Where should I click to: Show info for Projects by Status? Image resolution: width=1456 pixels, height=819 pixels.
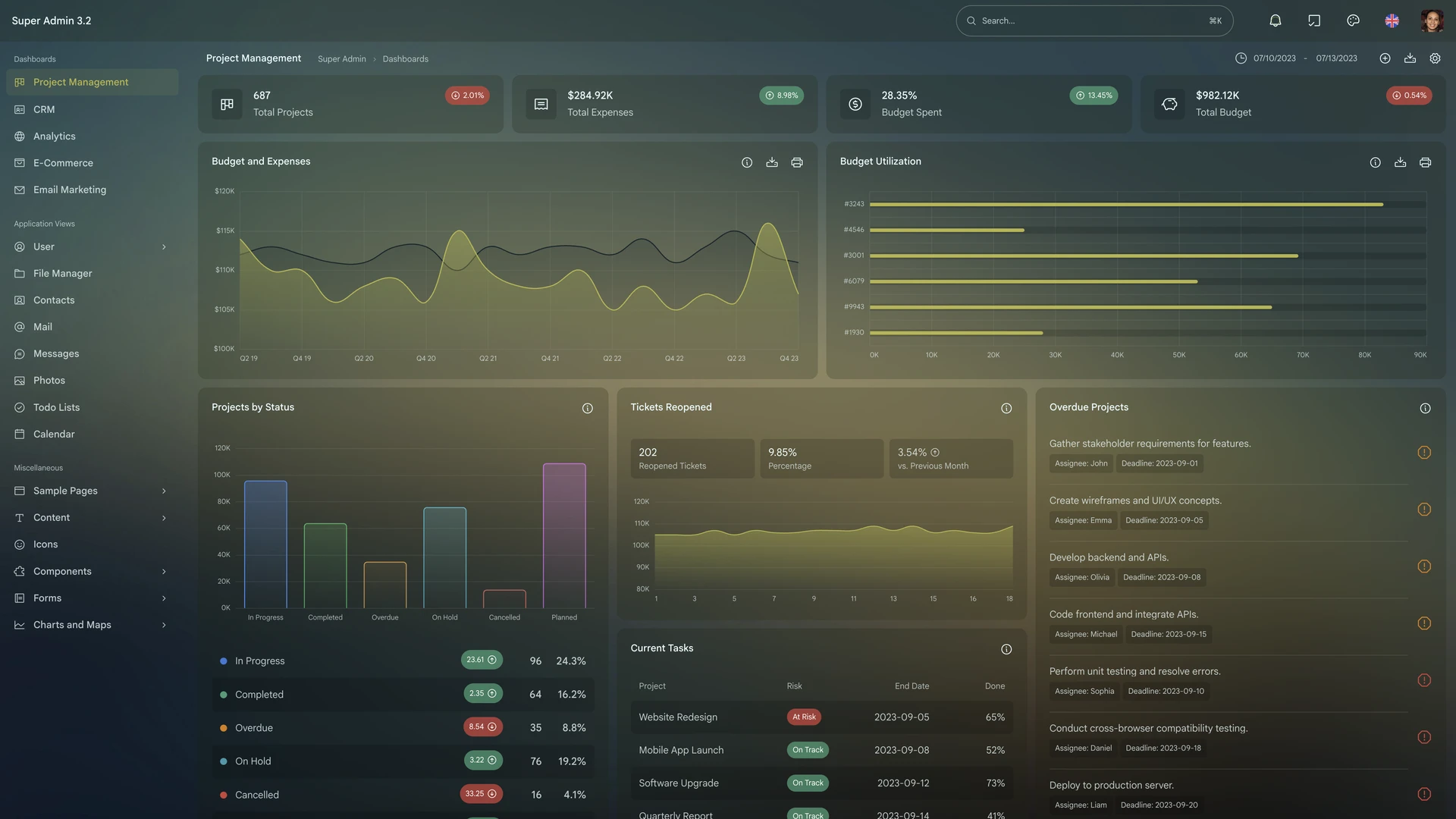(x=587, y=408)
